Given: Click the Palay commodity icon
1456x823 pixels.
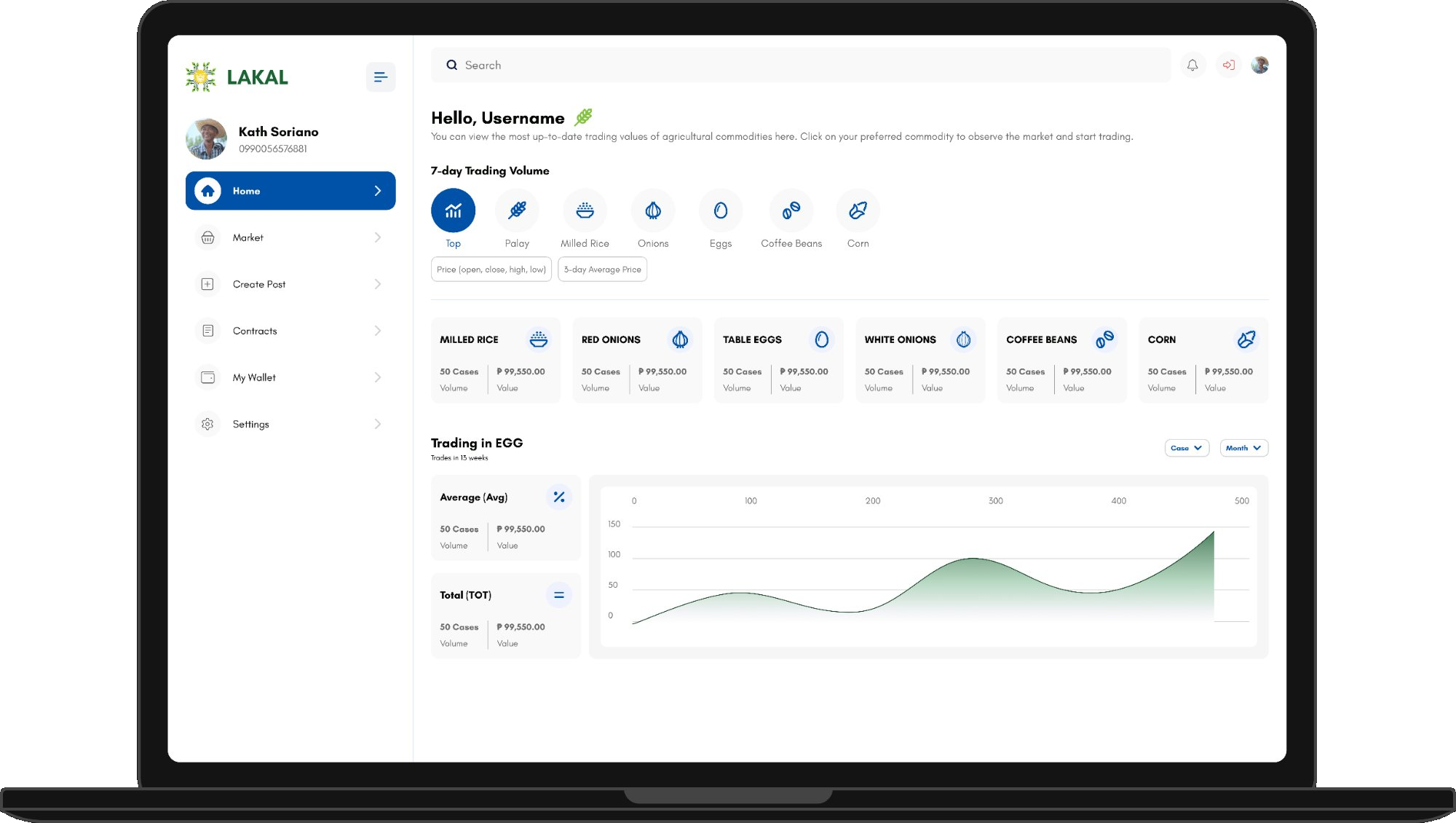Looking at the screenshot, I should pyautogui.click(x=517, y=210).
